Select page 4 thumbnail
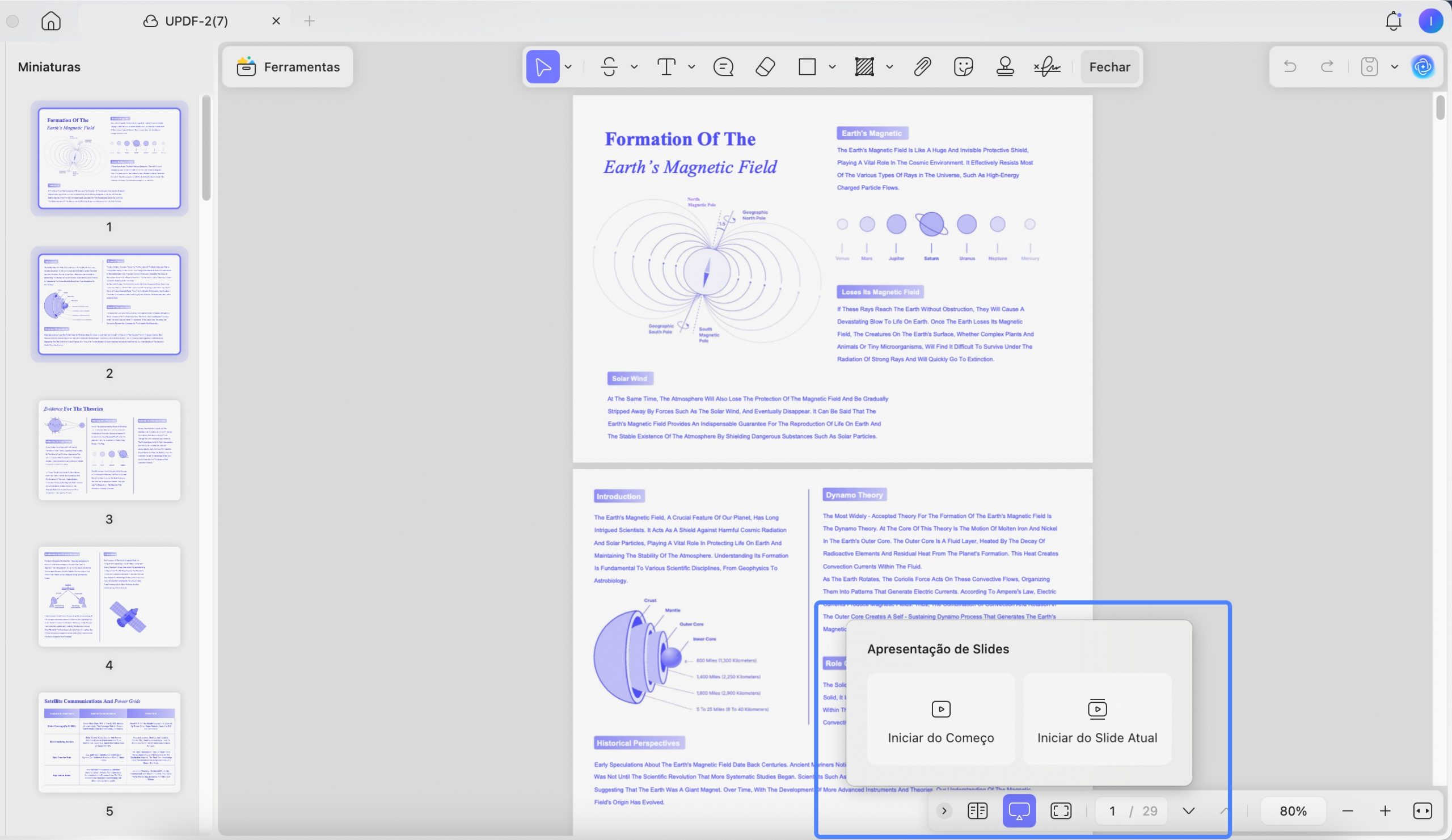Screen dimensions: 1452x840 coord(109,596)
